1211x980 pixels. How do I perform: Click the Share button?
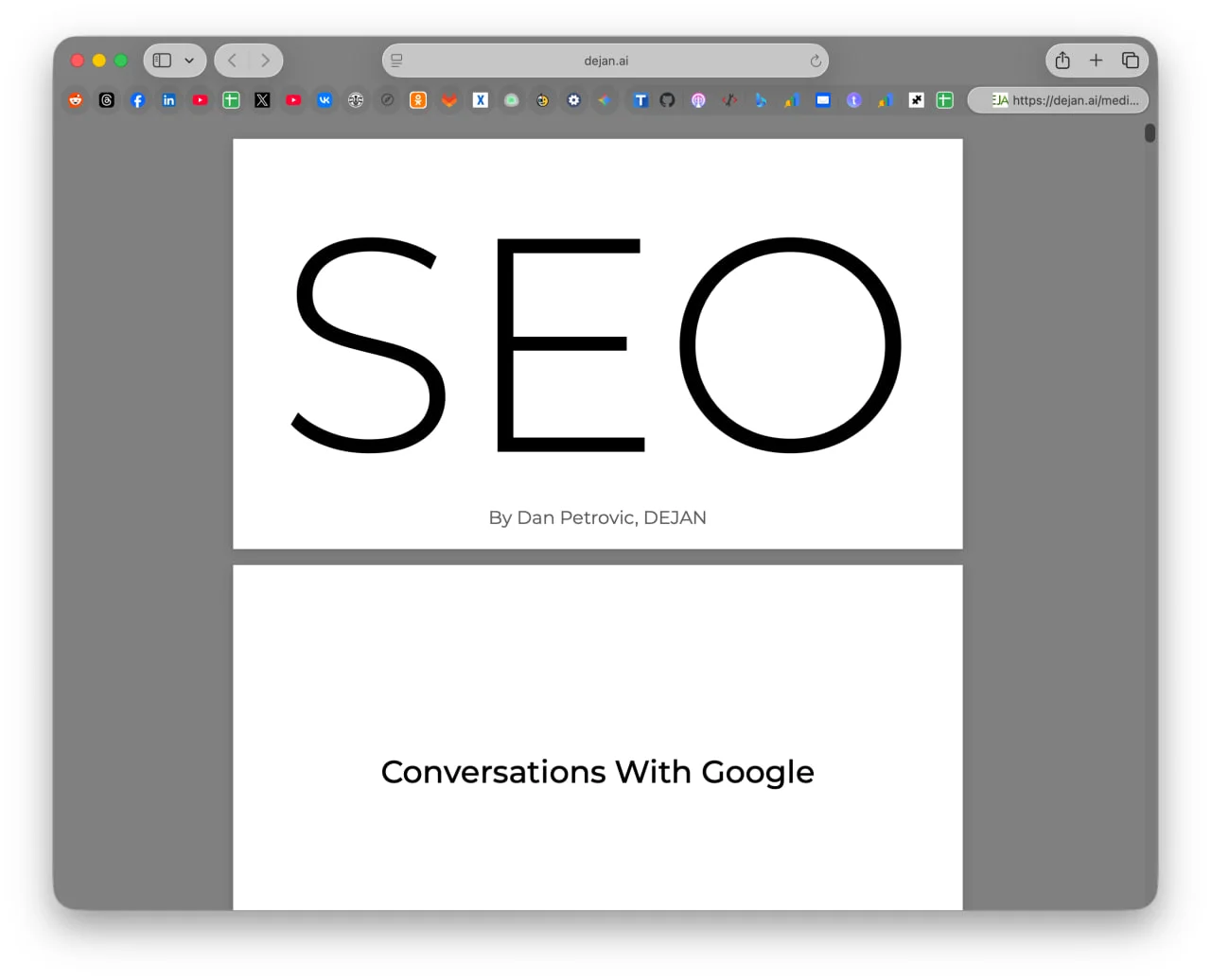click(1062, 61)
